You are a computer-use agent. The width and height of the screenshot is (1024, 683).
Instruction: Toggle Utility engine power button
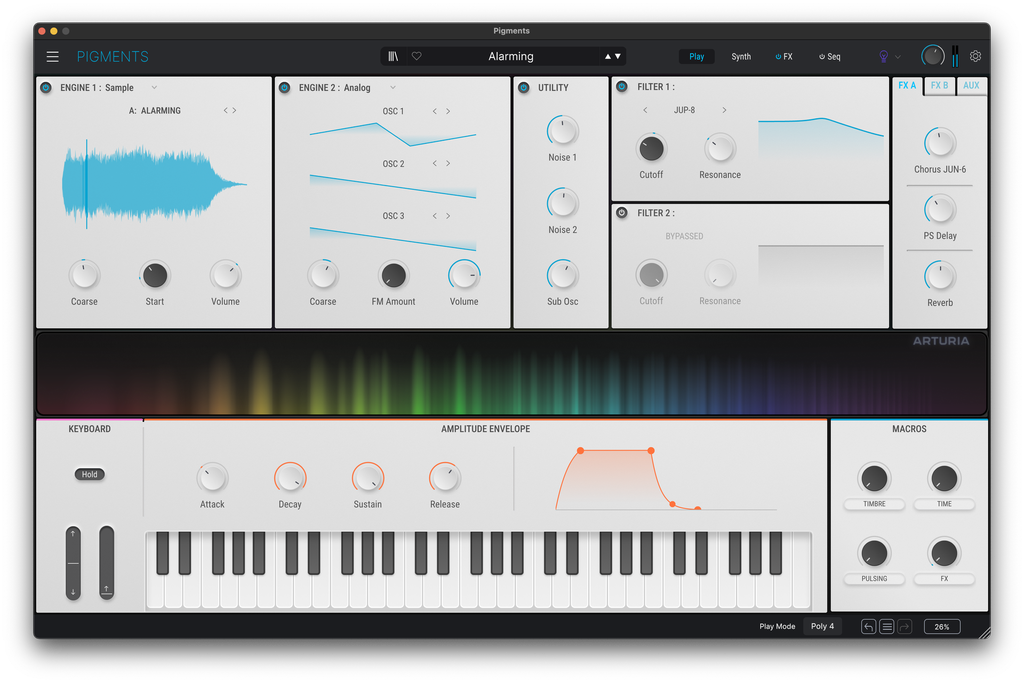pyautogui.click(x=524, y=87)
